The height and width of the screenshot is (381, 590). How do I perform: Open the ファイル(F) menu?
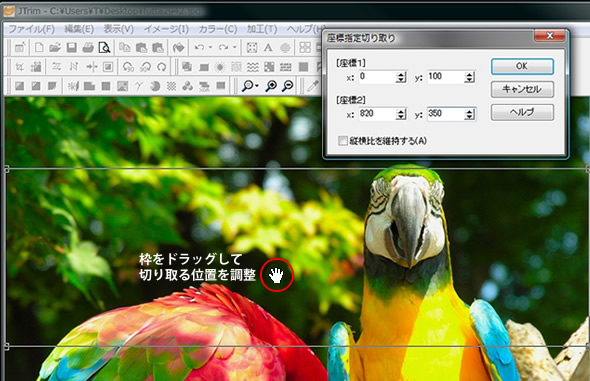pos(32,29)
